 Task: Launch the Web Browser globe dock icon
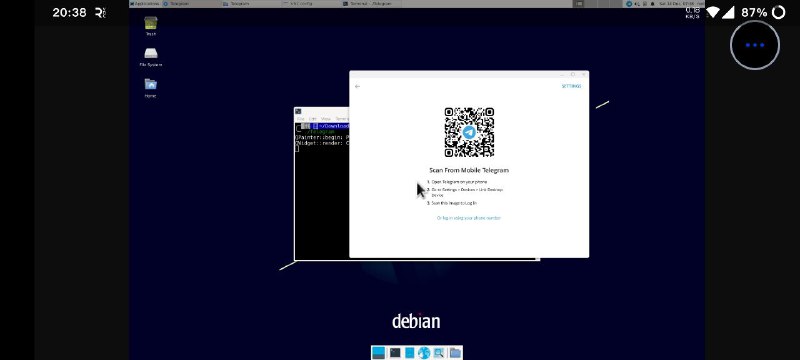pos(424,352)
